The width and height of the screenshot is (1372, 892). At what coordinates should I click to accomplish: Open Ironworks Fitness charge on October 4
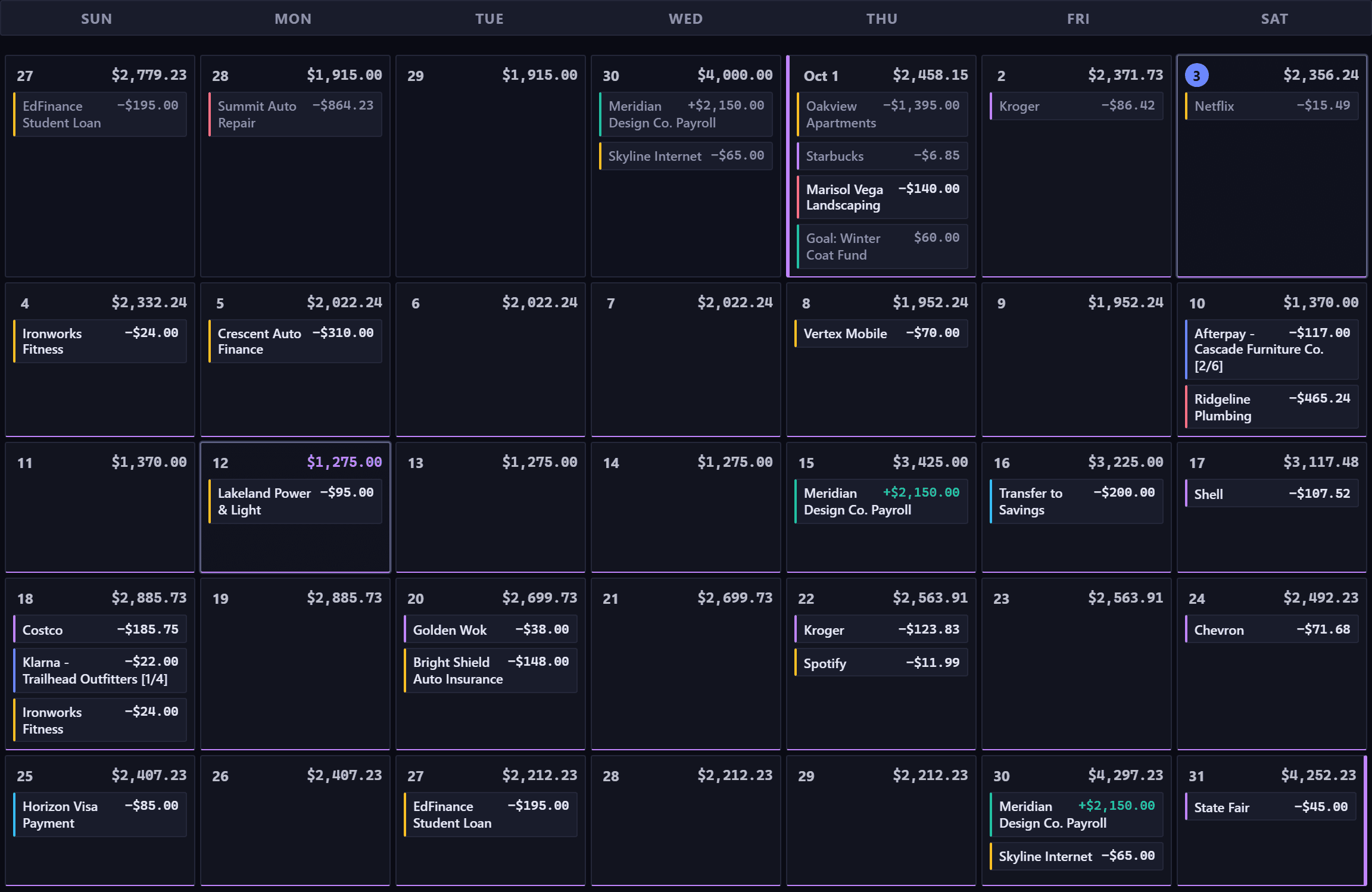click(x=100, y=341)
